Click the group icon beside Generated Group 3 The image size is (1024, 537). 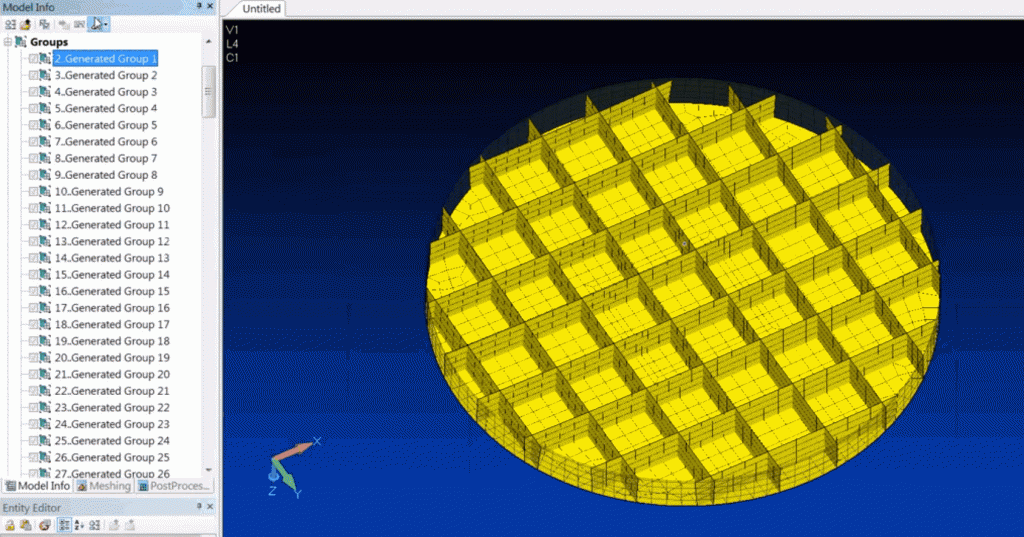pyautogui.click(x=44, y=91)
